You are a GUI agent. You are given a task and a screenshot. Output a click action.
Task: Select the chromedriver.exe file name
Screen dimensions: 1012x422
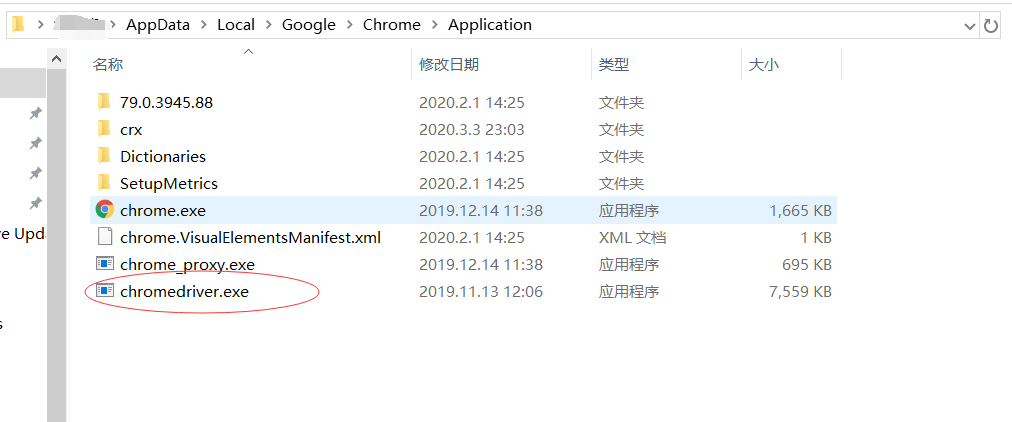185,292
